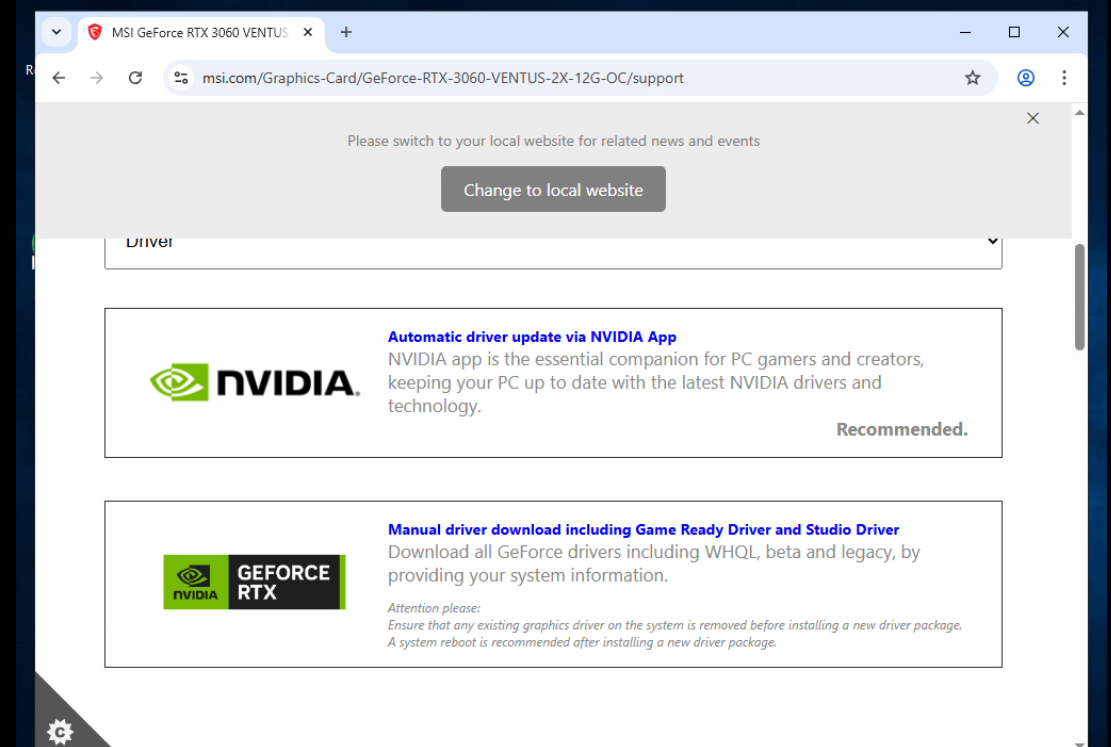Click the GeForce RTX logo image
This screenshot has height=747, width=1111.
click(x=254, y=582)
